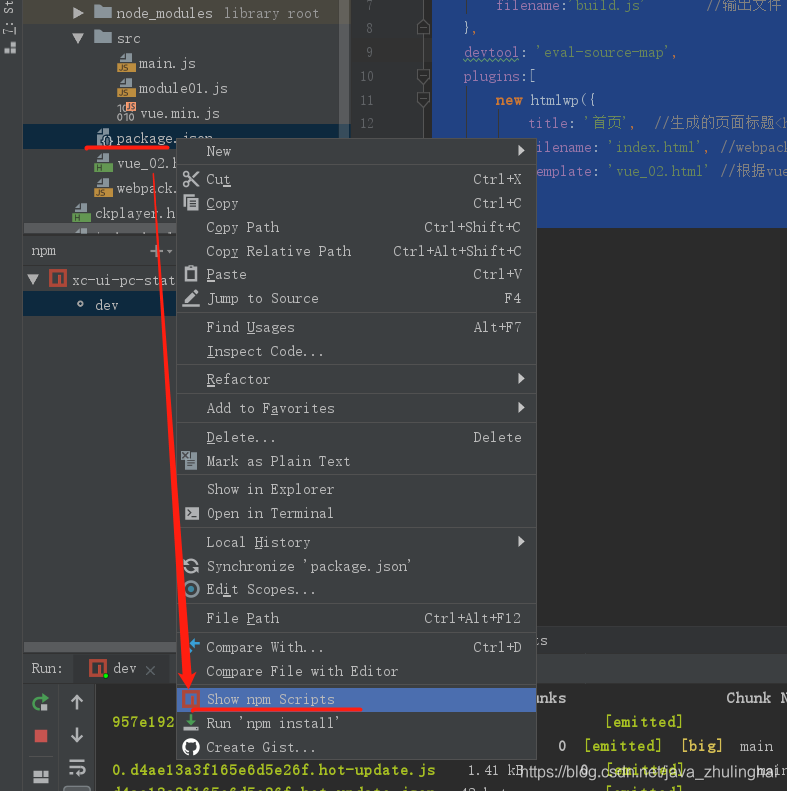The width and height of the screenshot is (787, 791).
Task: Collapse the xc-ui-pc-stat npm tree node
Action: click(33, 279)
